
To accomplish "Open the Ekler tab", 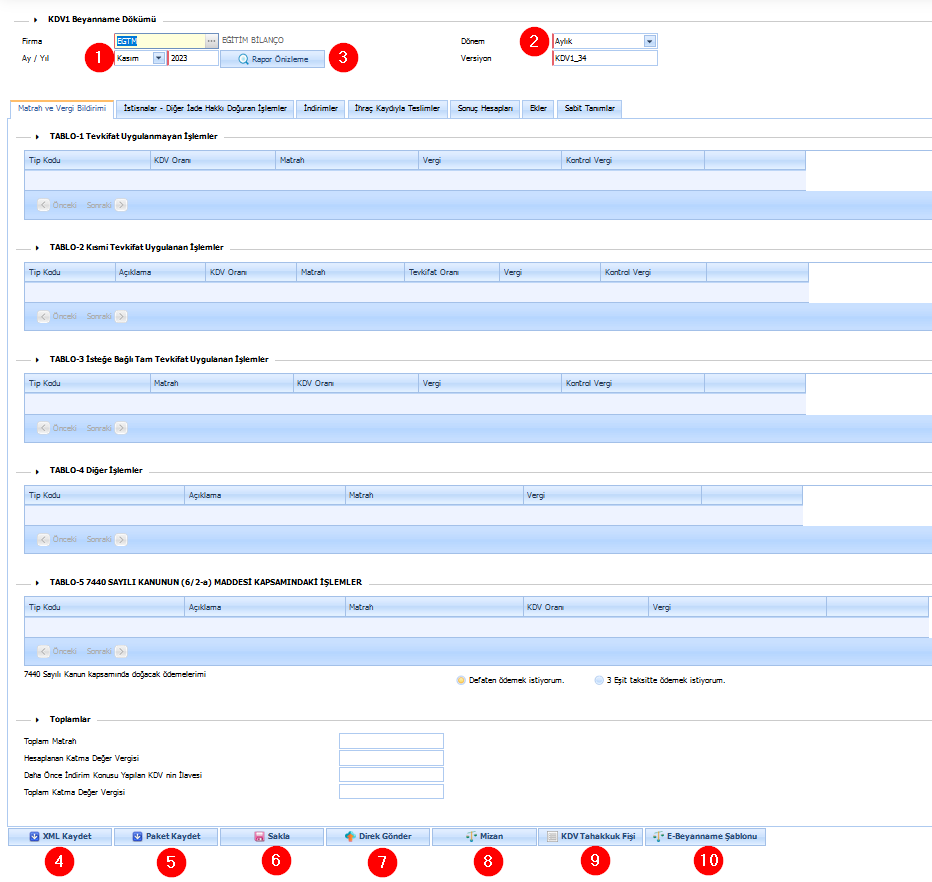I will [x=538, y=109].
